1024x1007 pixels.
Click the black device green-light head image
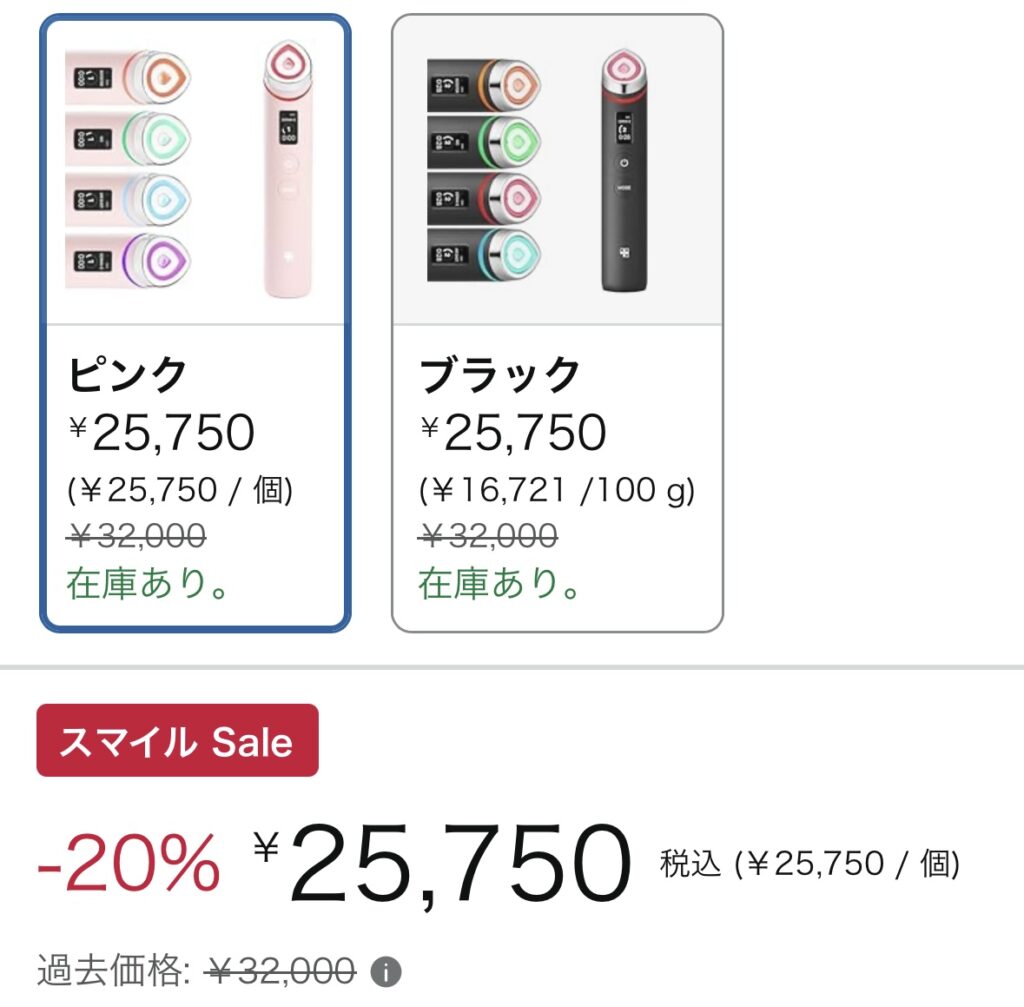(484, 141)
